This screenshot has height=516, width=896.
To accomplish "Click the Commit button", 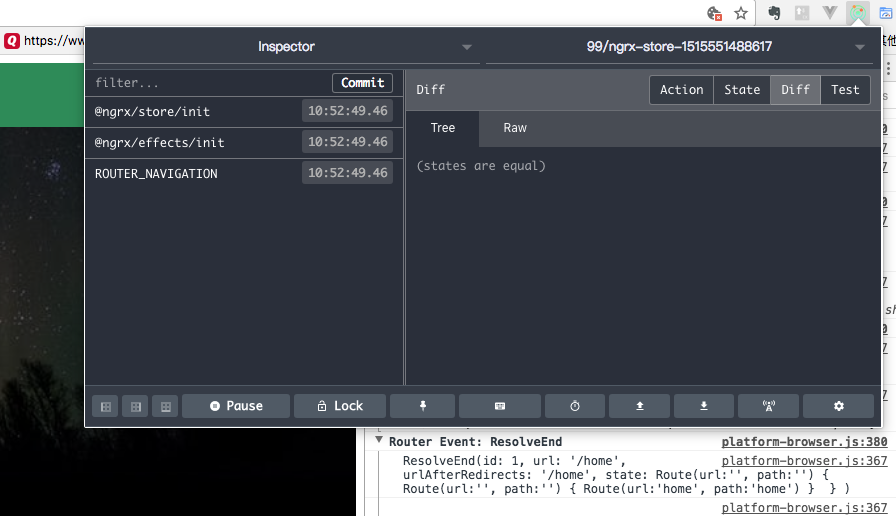I will [x=362, y=83].
